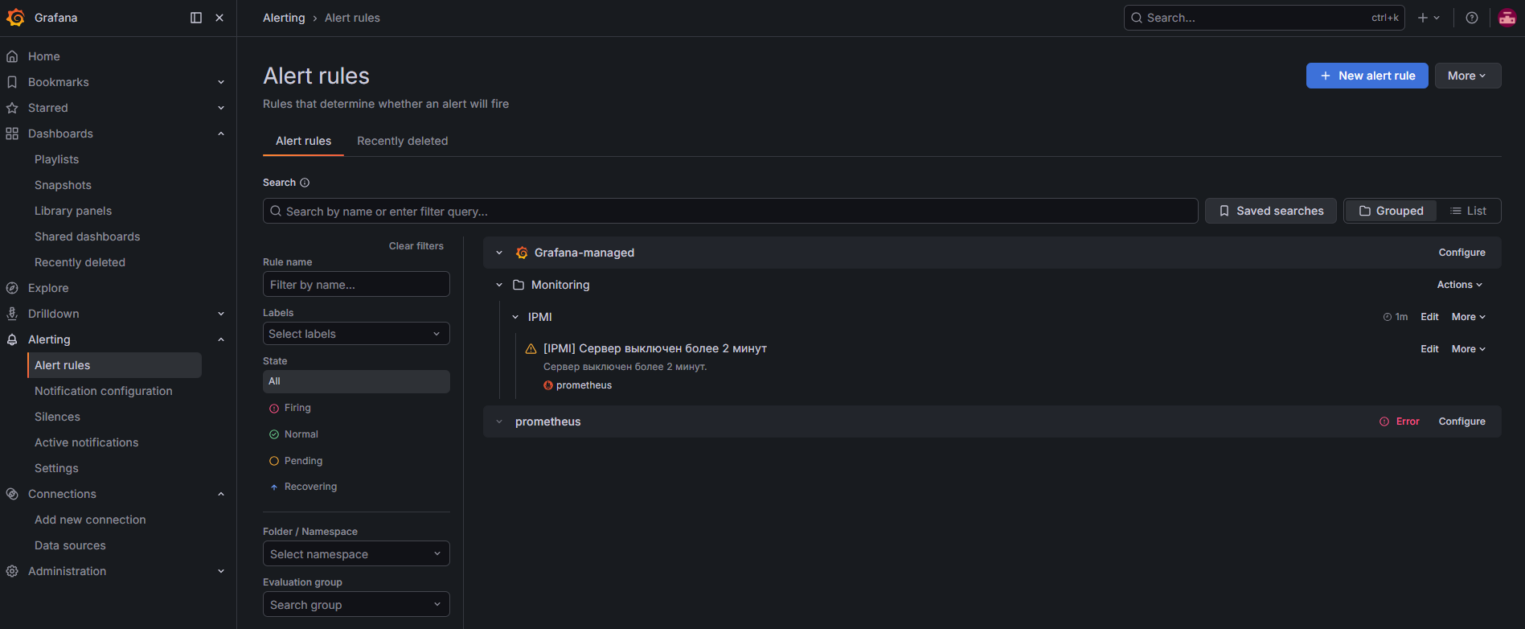The height and width of the screenshot is (629, 1525).
Task: Open the Monitoring Actions dropdown
Action: pyautogui.click(x=1459, y=285)
